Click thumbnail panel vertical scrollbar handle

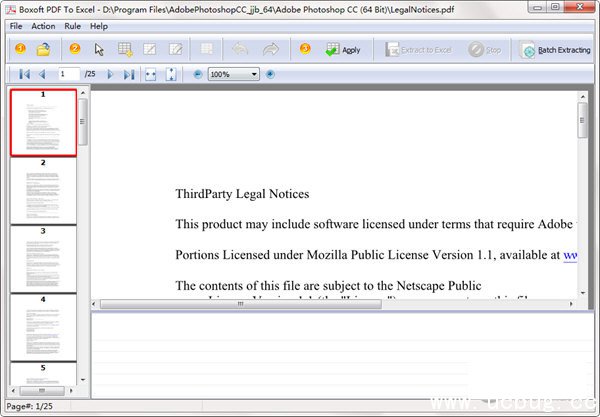click(83, 122)
